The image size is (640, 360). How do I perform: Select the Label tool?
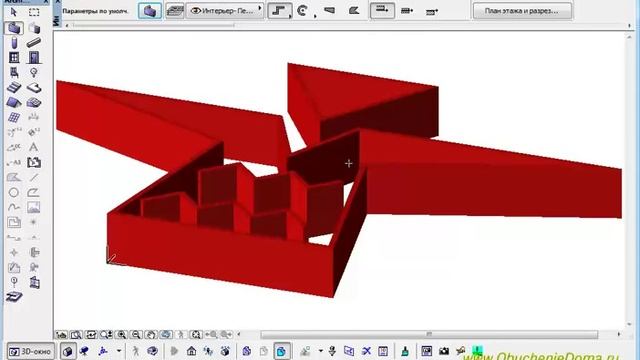point(14,162)
